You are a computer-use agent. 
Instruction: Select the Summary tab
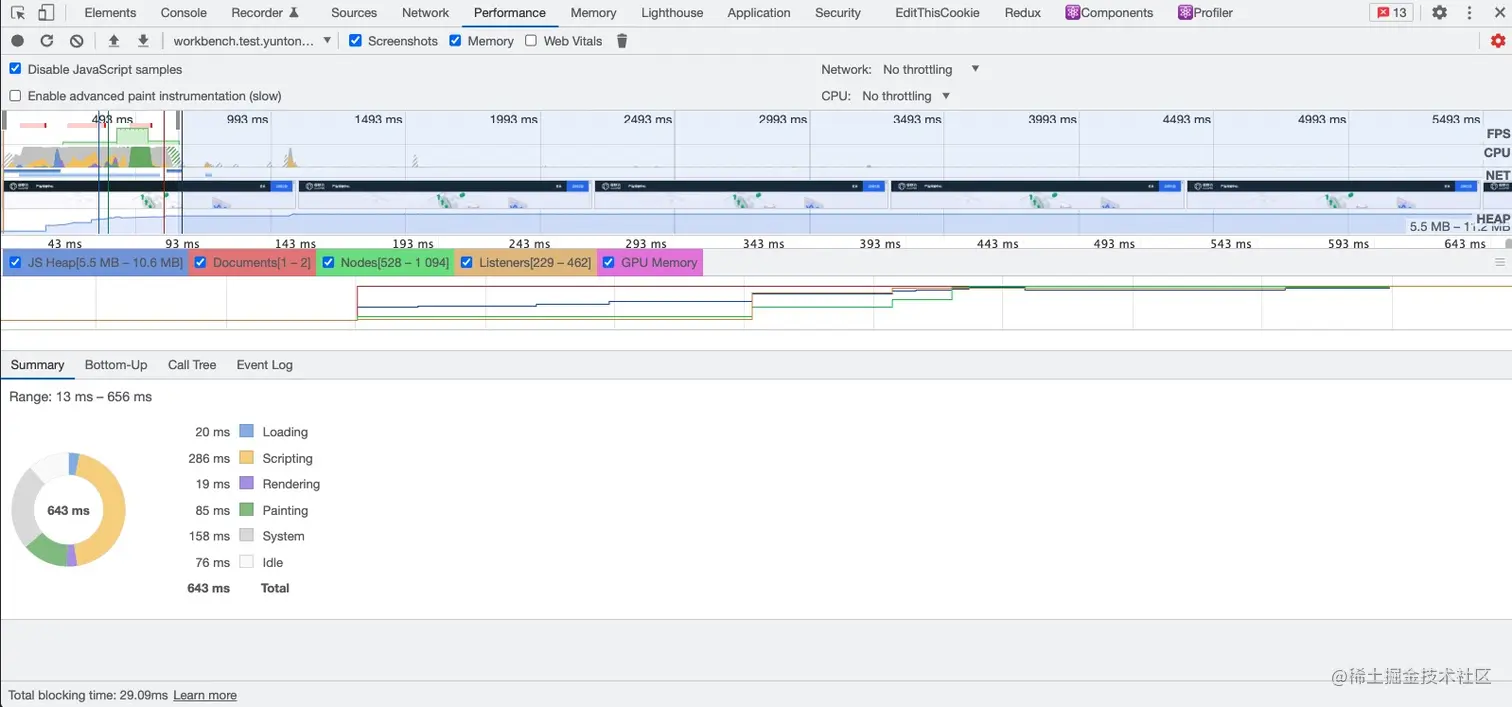coord(37,365)
